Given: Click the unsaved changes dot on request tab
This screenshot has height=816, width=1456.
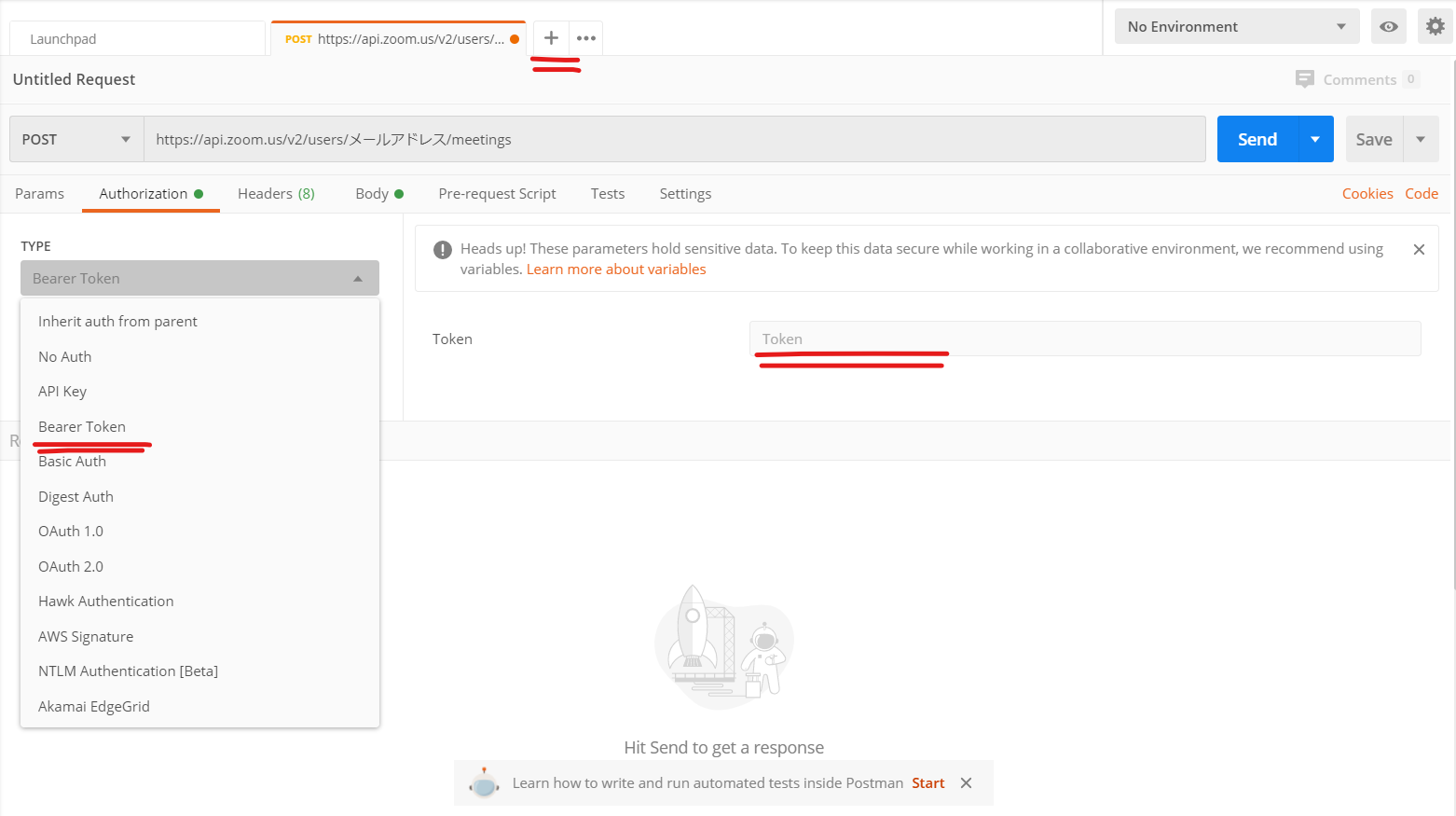Looking at the screenshot, I should pos(515,39).
